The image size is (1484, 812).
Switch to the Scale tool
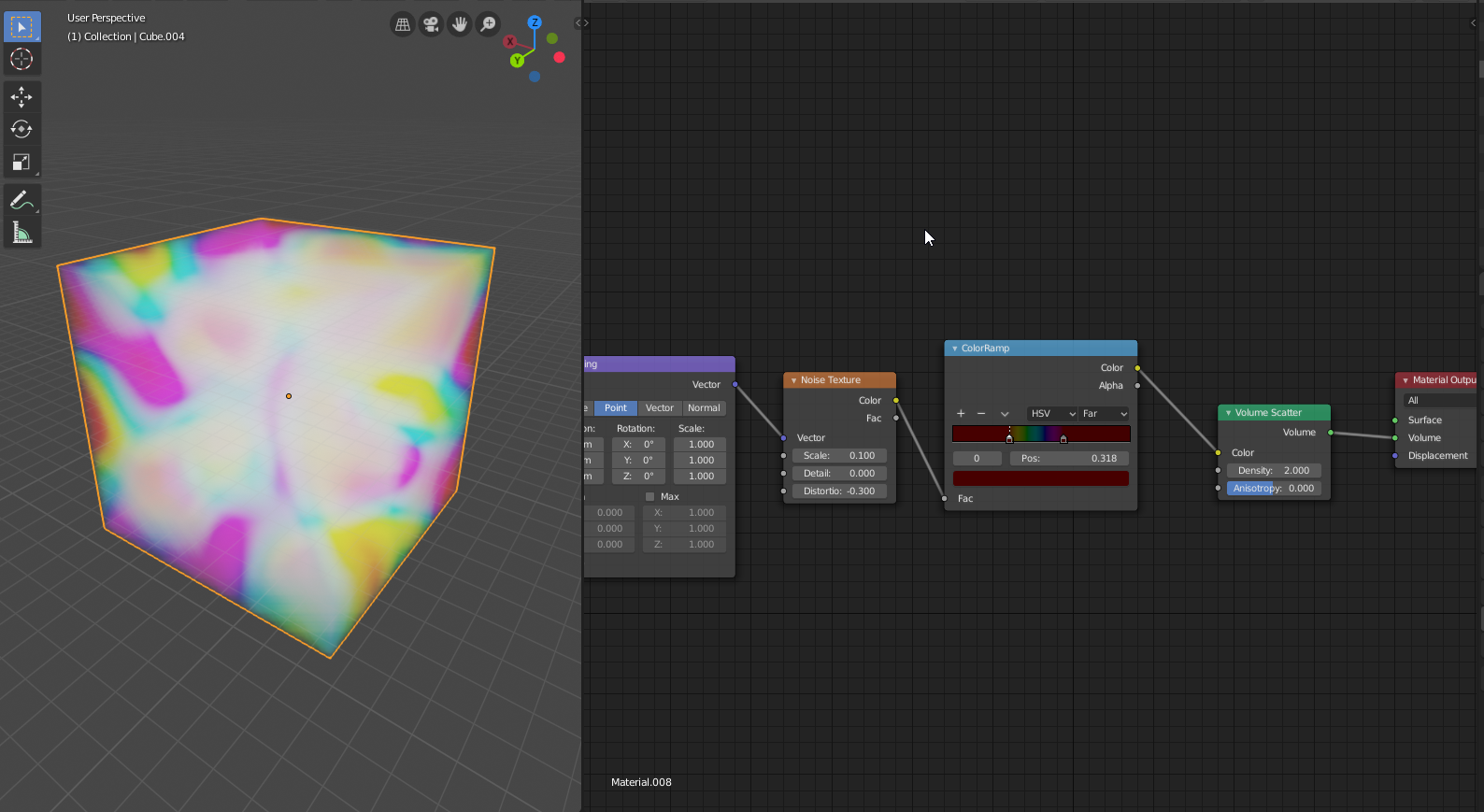[x=21, y=162]
